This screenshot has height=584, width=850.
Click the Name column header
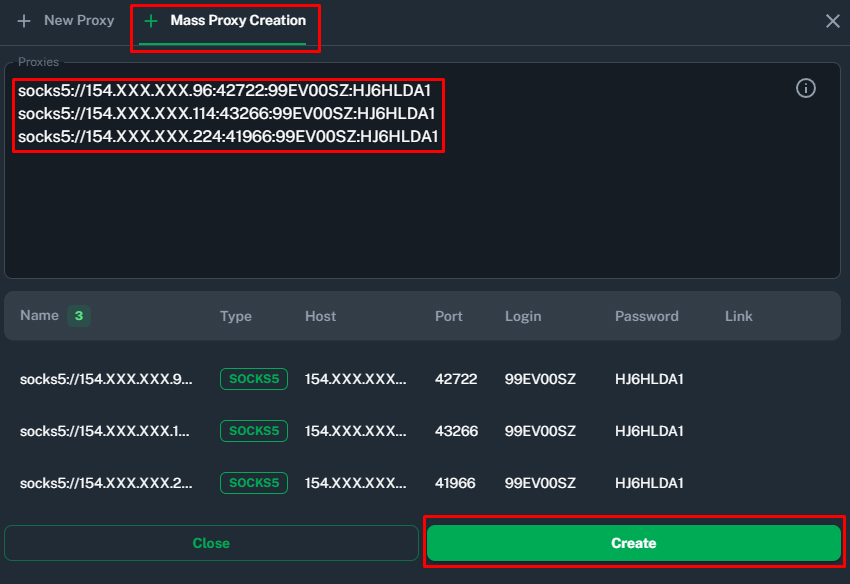[x=39, y=316]
